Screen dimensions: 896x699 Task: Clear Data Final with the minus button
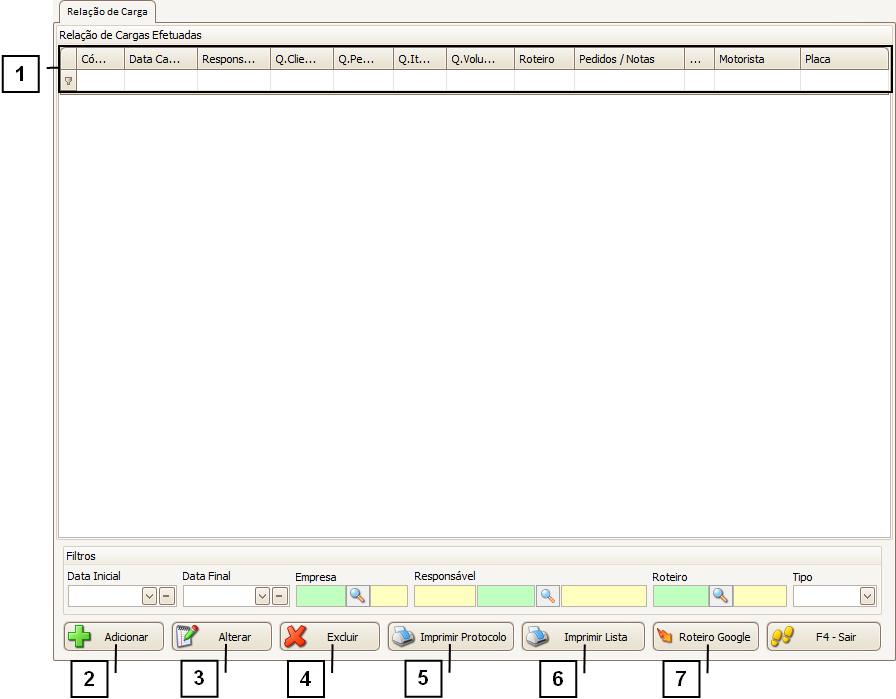(x=280, y=596)
